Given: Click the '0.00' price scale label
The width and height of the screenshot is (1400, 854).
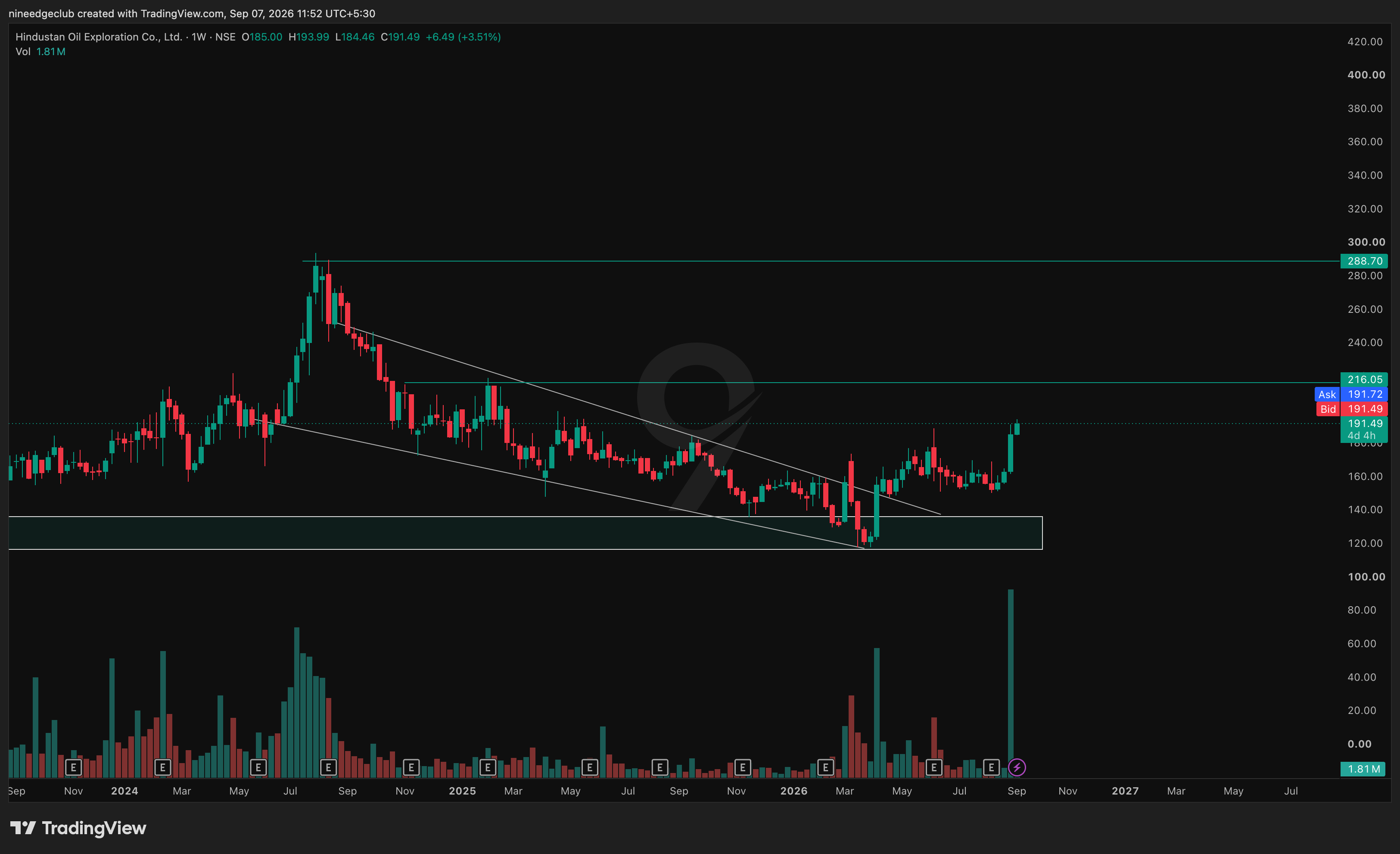Looking at the screenshot, I should tap(1359, 743).
